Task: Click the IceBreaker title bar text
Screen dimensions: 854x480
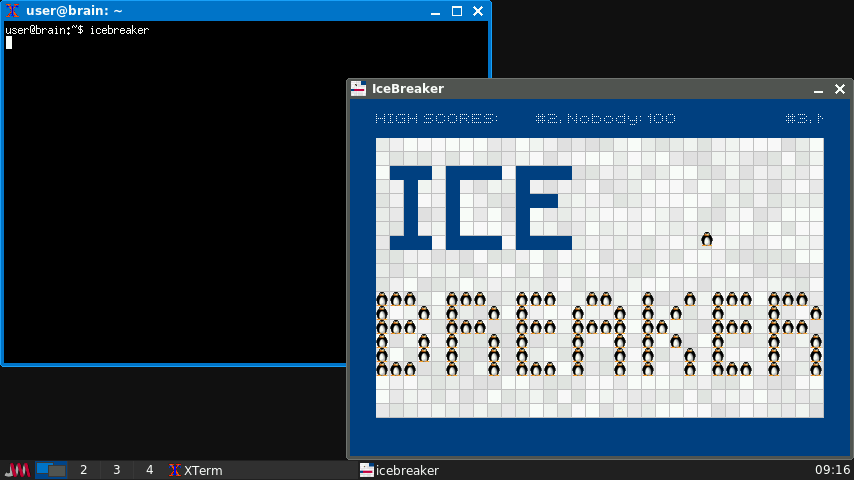Action: point(408,89)
